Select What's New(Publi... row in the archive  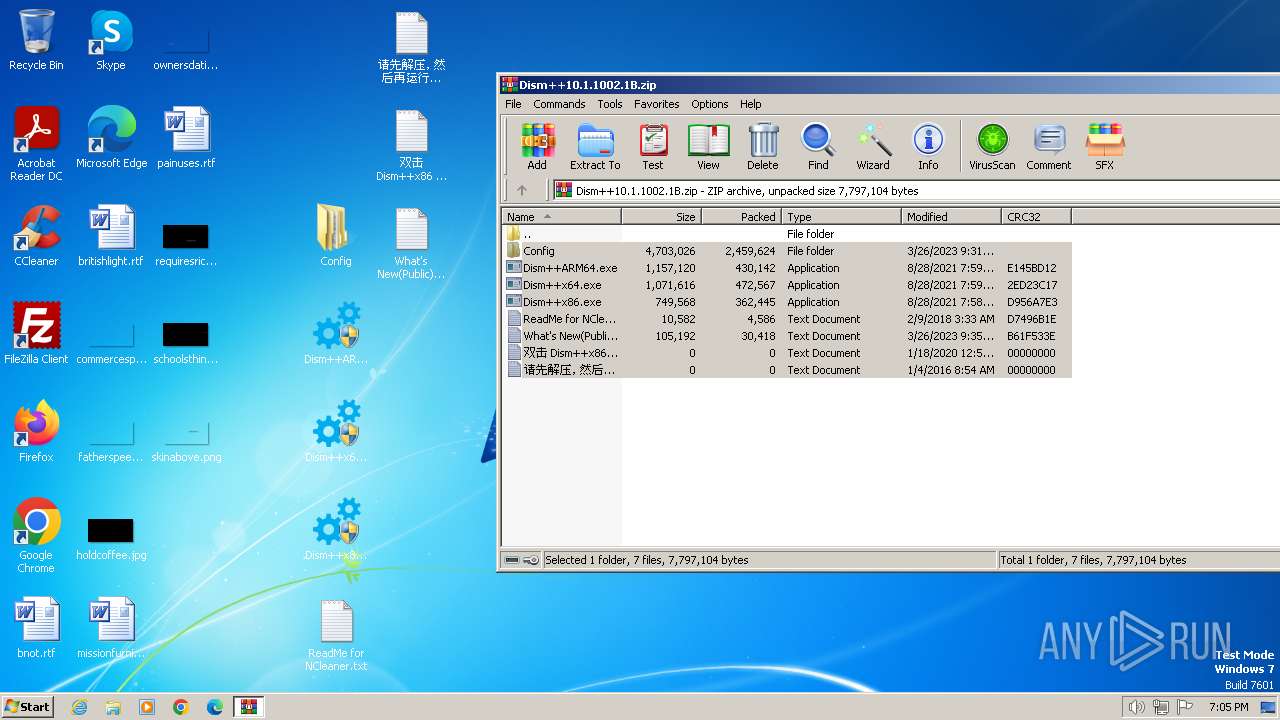coord(786,336)
